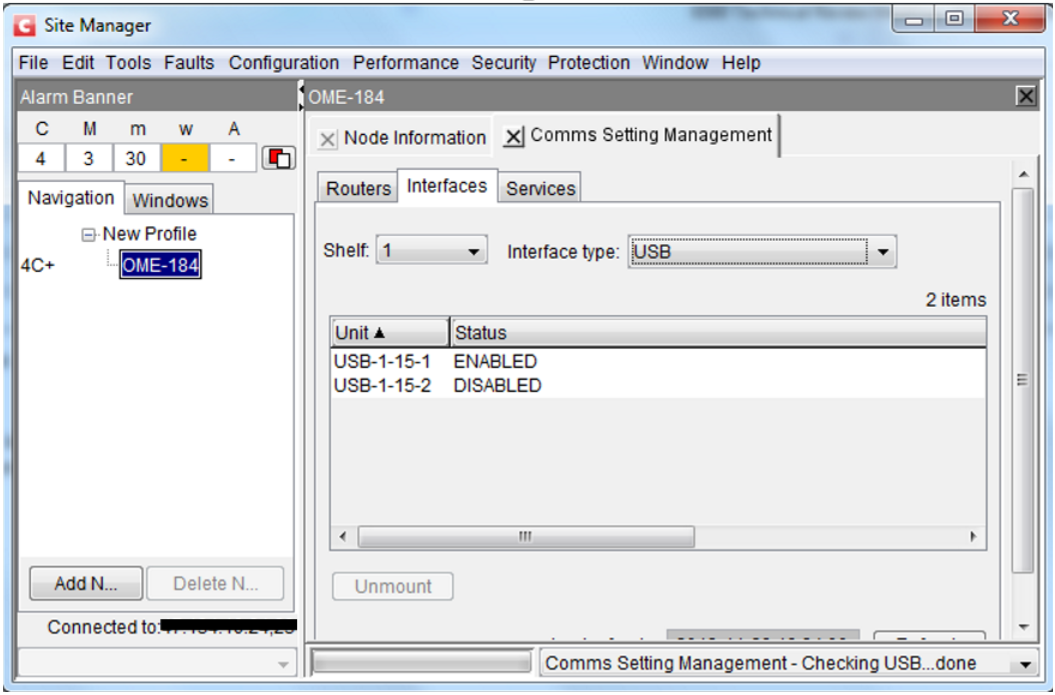This screenshot has height=695, width=1055.
Task: Open the Interface type USB dropdown
Action: pos(882,252)
